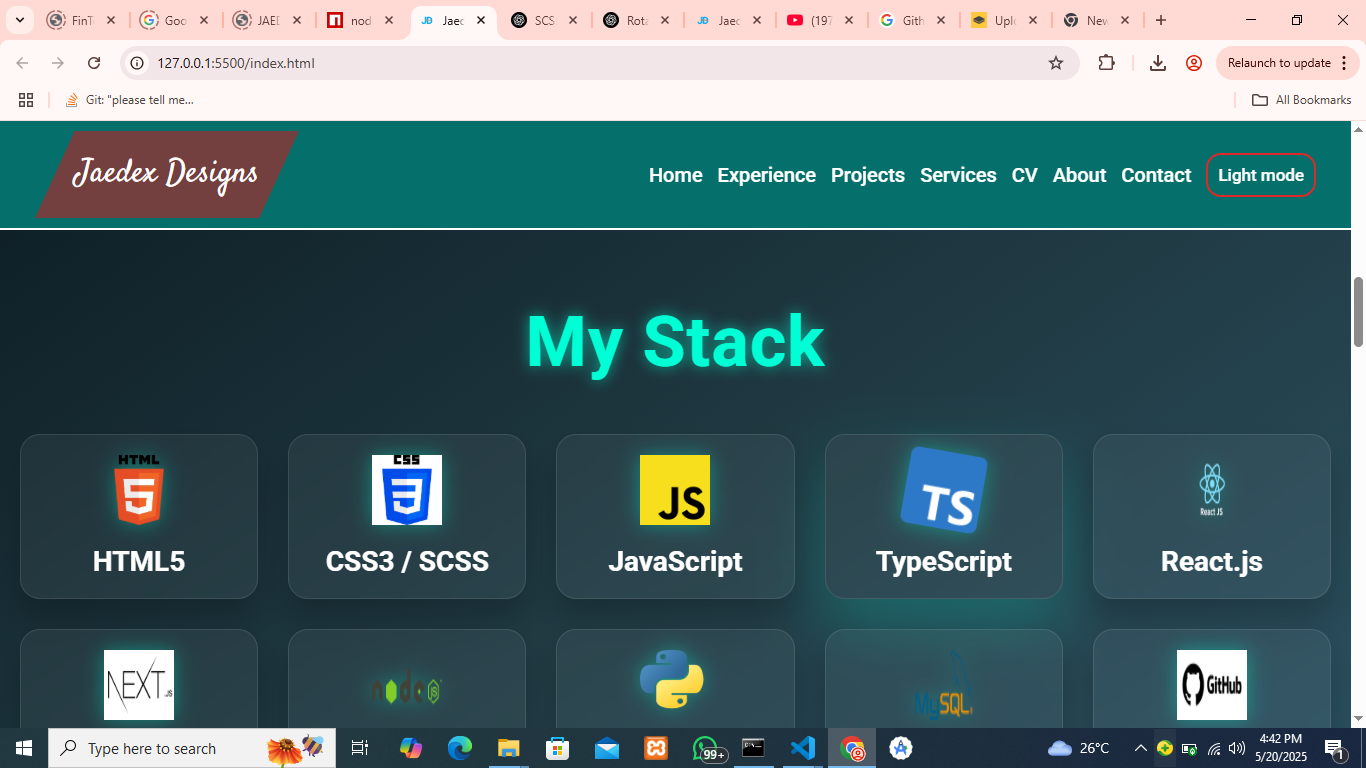
Task: Open the Git bookmark 'please tell me...'
Action: [129, 100]
